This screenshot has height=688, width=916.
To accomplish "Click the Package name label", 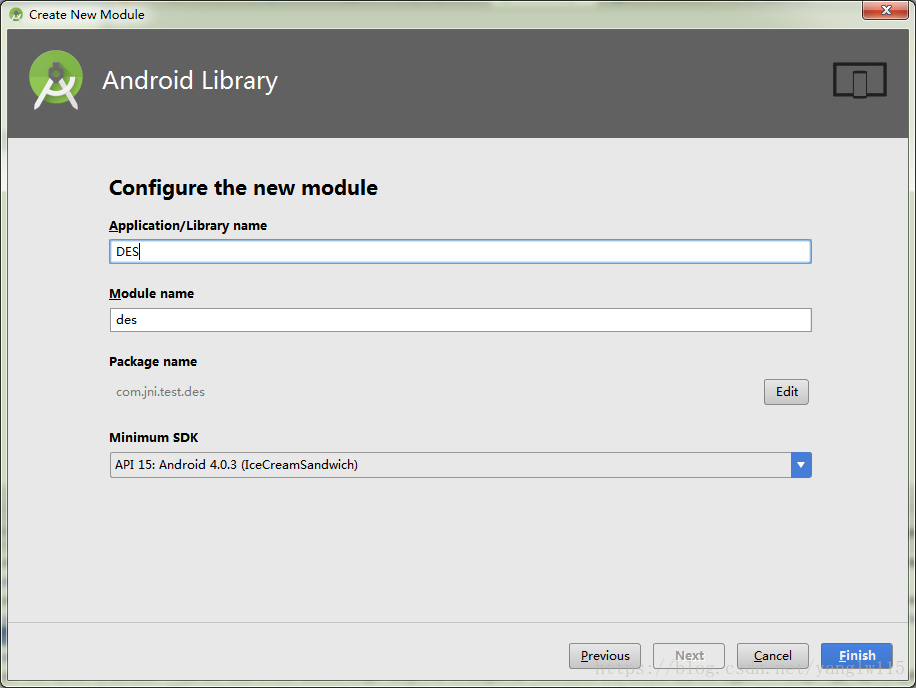I will pos(153,362).
